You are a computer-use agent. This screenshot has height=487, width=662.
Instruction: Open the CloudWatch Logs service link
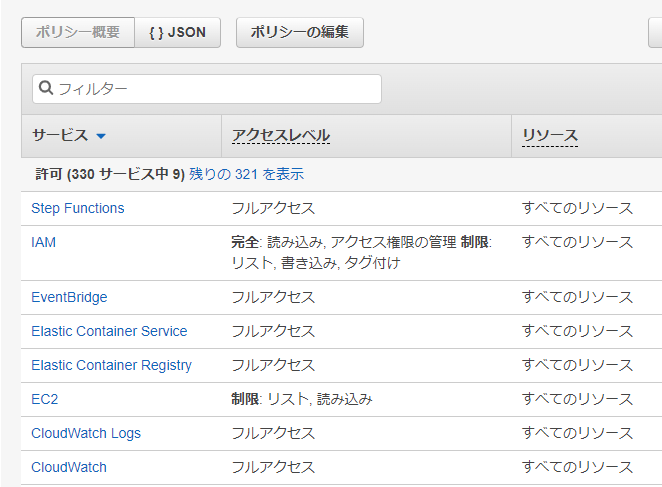[86, 433]
